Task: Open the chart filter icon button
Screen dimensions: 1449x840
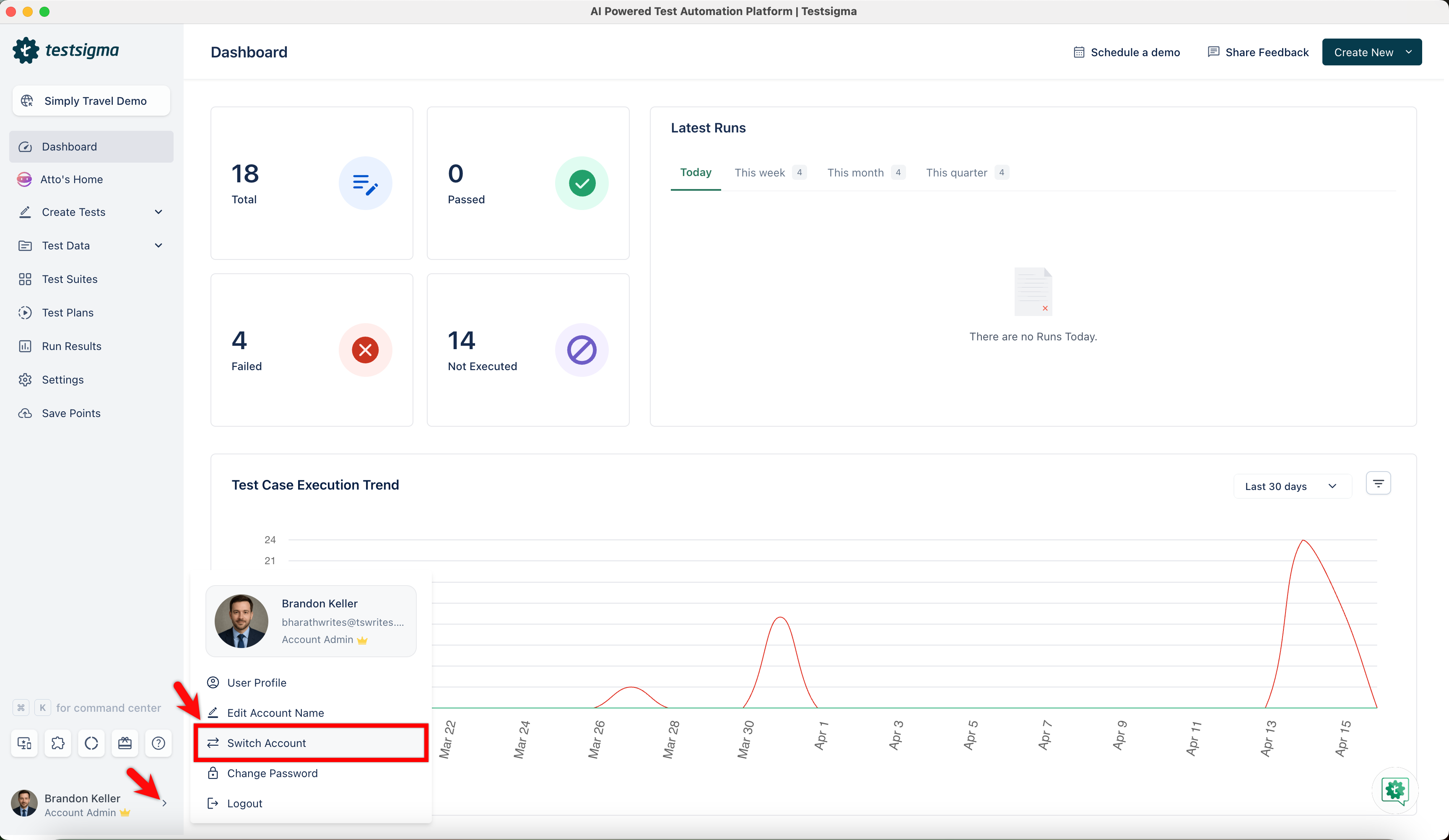Action: tap(1378, 484)
